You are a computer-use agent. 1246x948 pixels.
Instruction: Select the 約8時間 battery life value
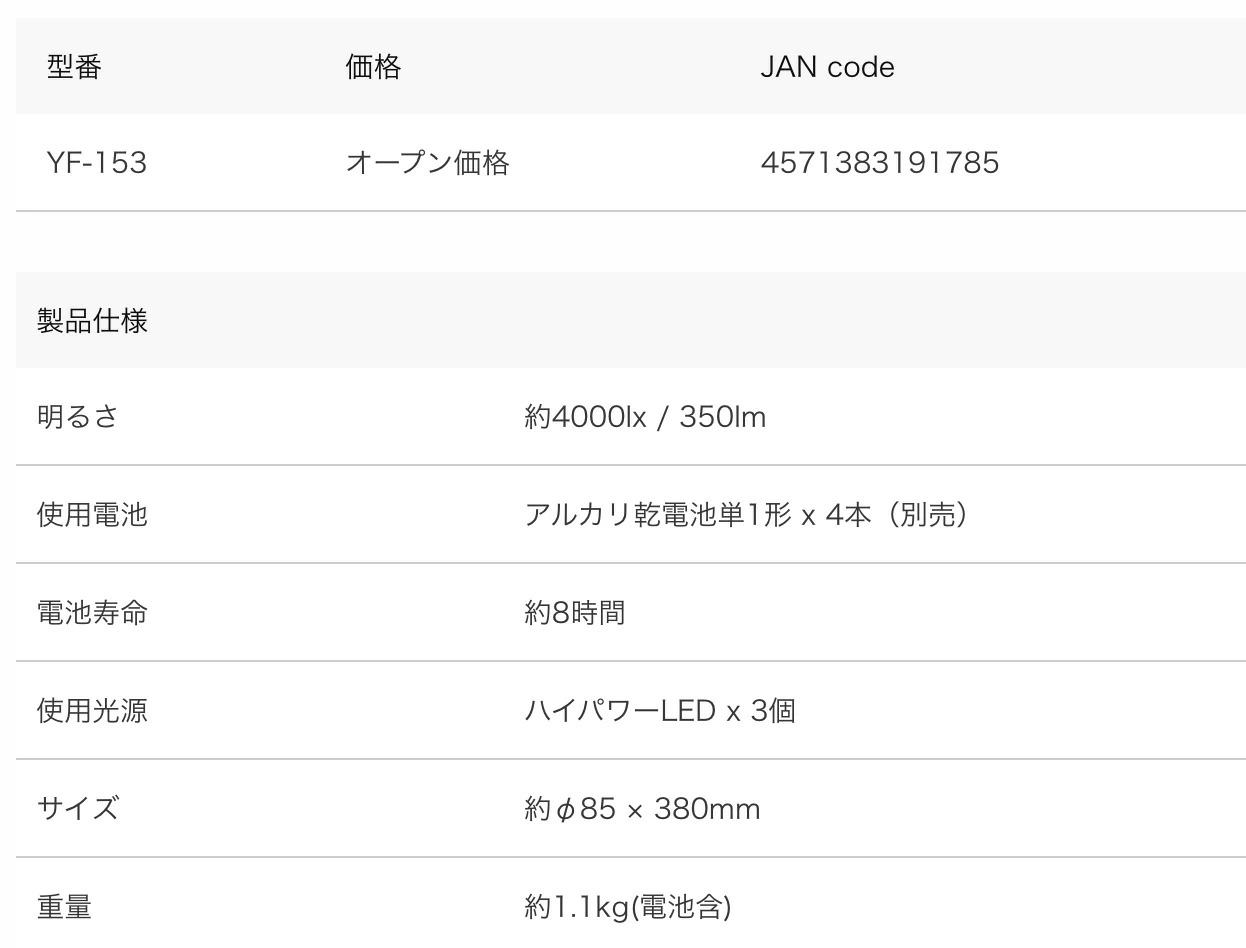coord(575,612)
